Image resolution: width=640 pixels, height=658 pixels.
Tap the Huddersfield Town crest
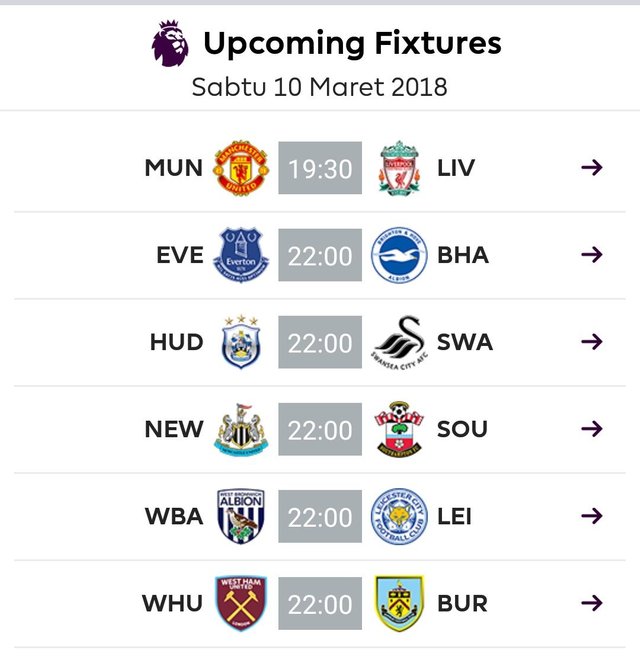click(x=241, y=342)
